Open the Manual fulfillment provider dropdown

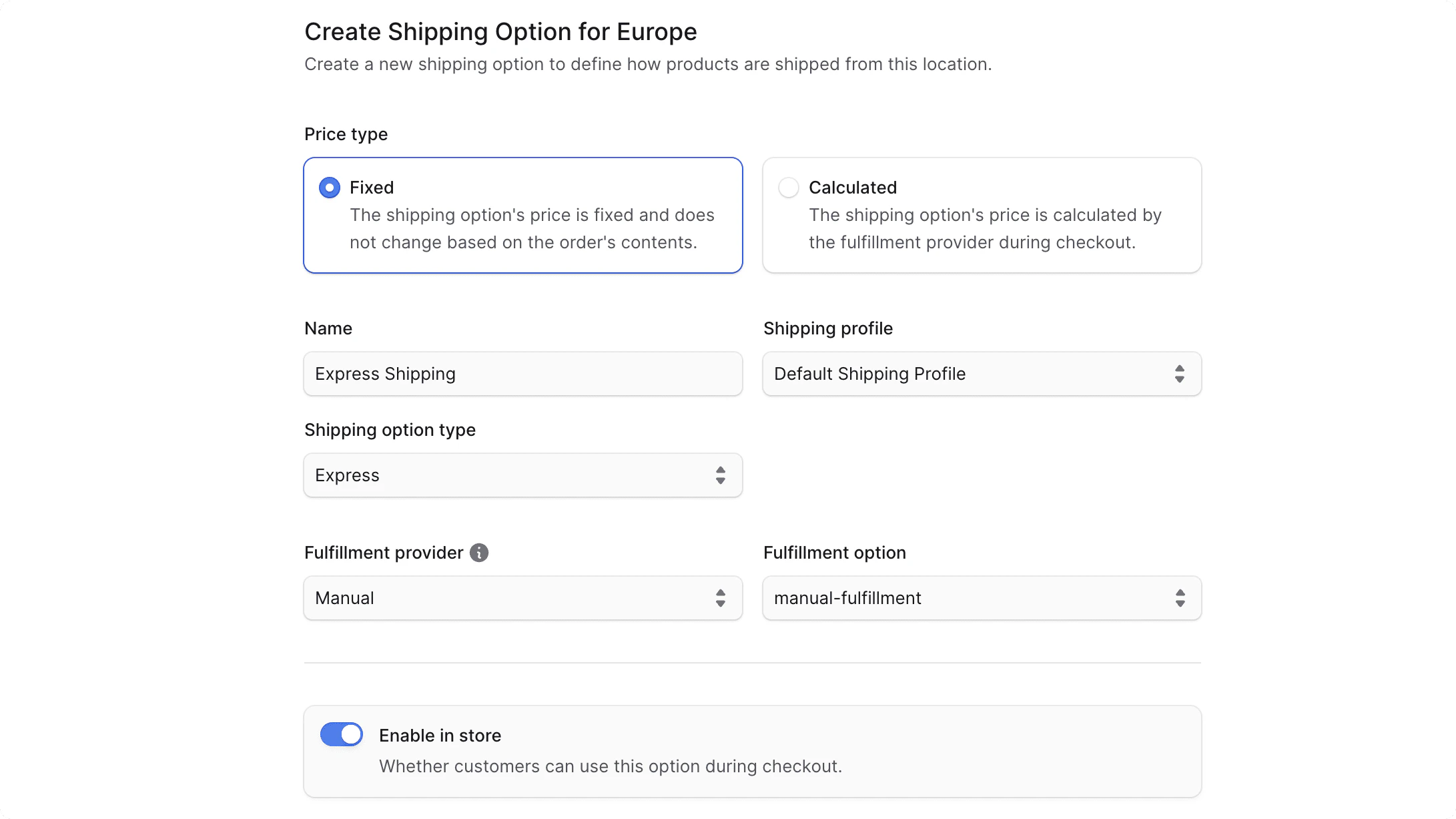click(522, 598)
